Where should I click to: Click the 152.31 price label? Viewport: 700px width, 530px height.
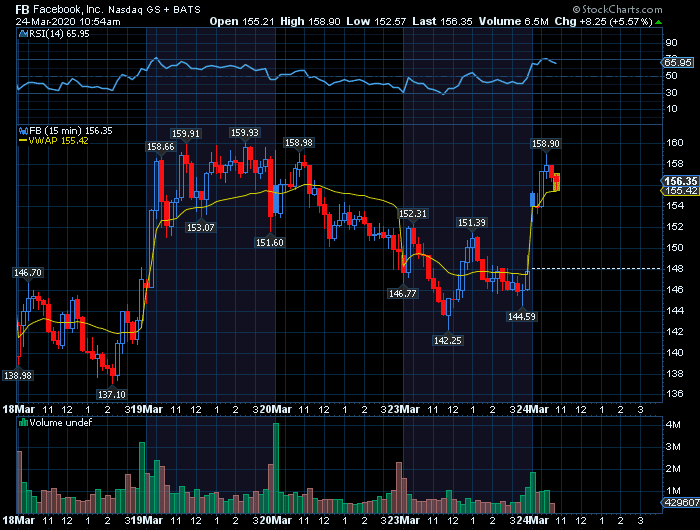pyautogui.click(x=412, y=213)
